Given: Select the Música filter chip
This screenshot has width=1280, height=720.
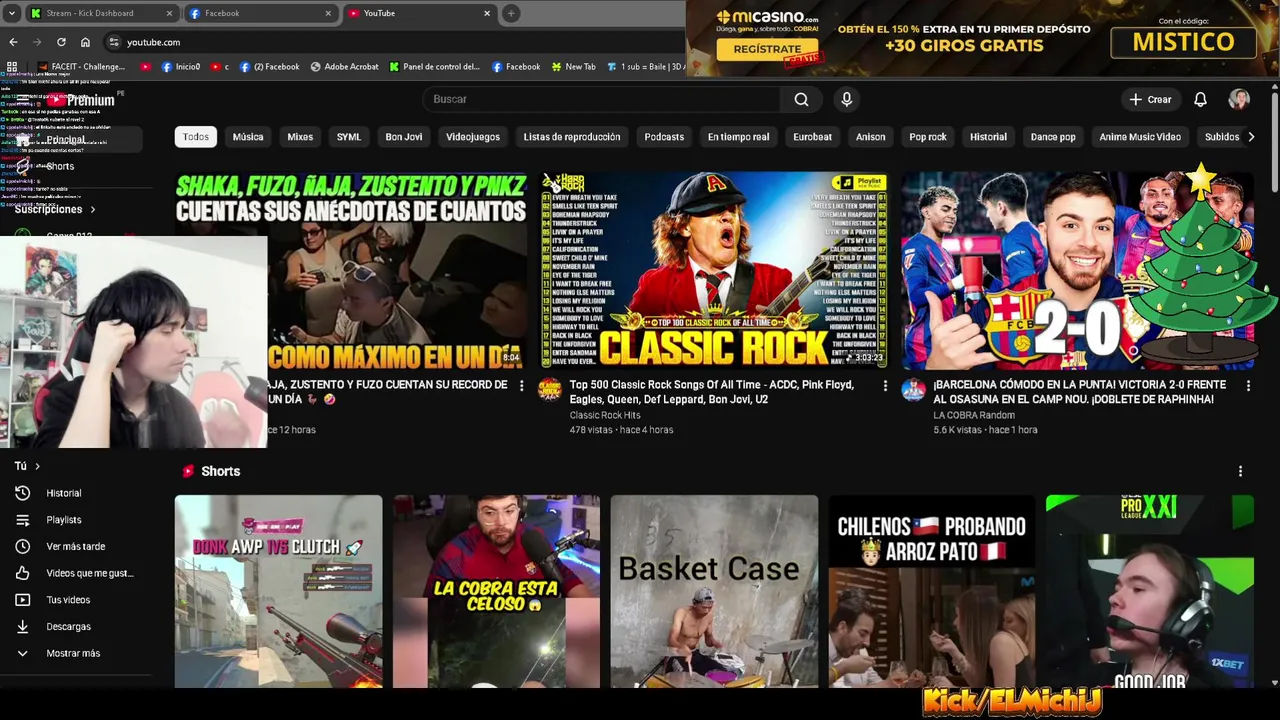Looking at the screenshot, I should tap(248, 137).
